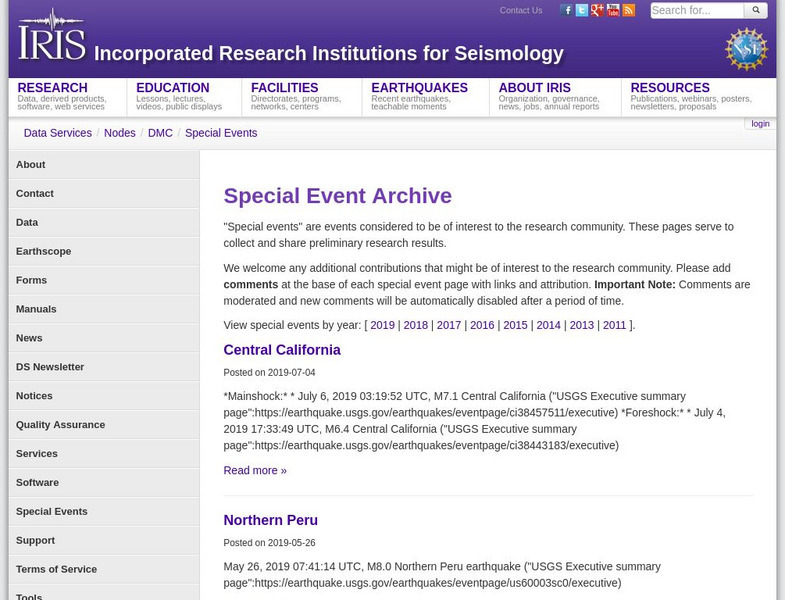Image resolution: width=785 pixels, height=600 pixels.
Task: Open Services in the sidebar
Action: [104, 454]
